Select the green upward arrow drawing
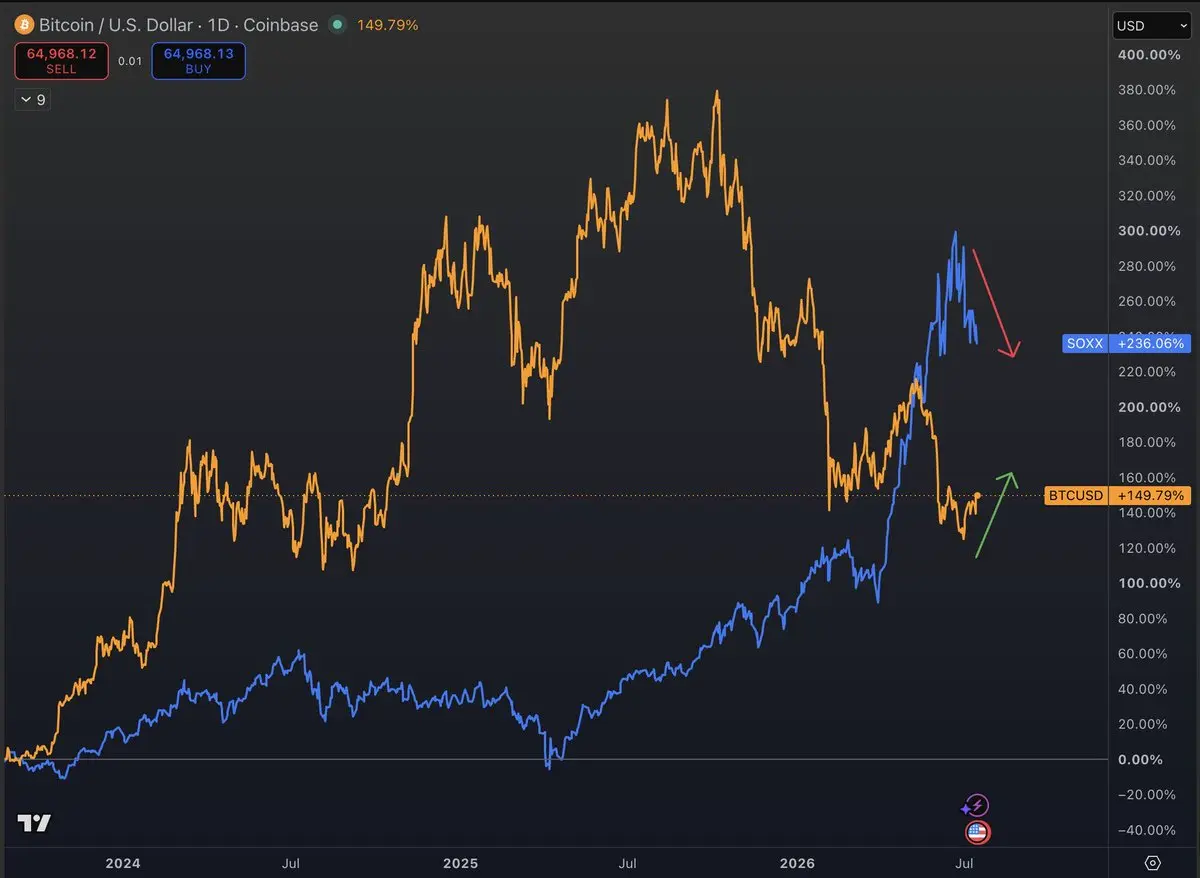This screenshot has height=878, width=1200. click(x=994, y=514)
